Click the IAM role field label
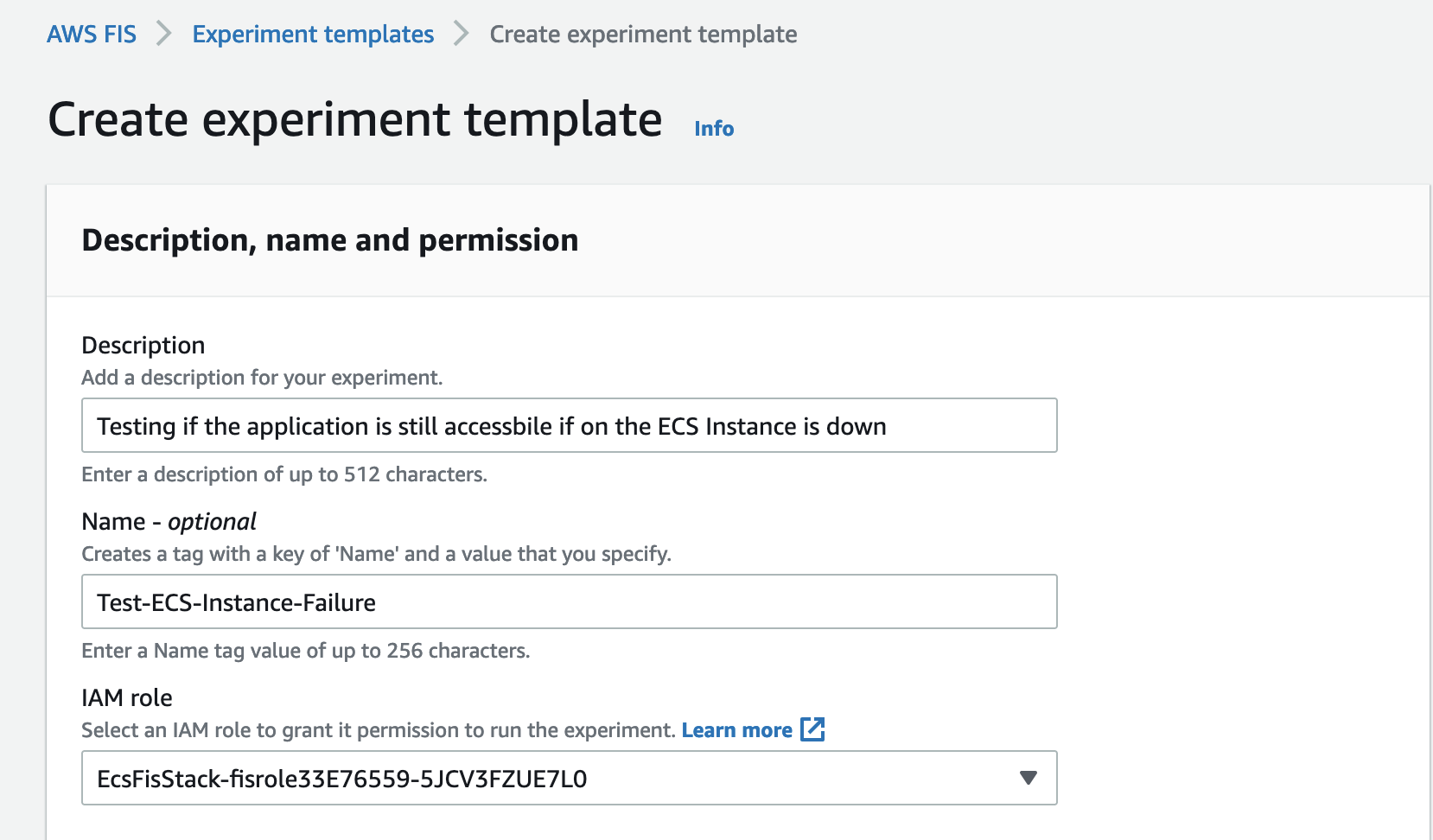Screen dimensions: 1433x840 click(x=127, y=697)
